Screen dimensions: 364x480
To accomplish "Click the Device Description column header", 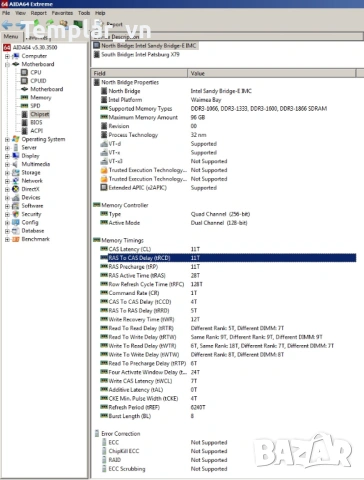I will (227, 37).
